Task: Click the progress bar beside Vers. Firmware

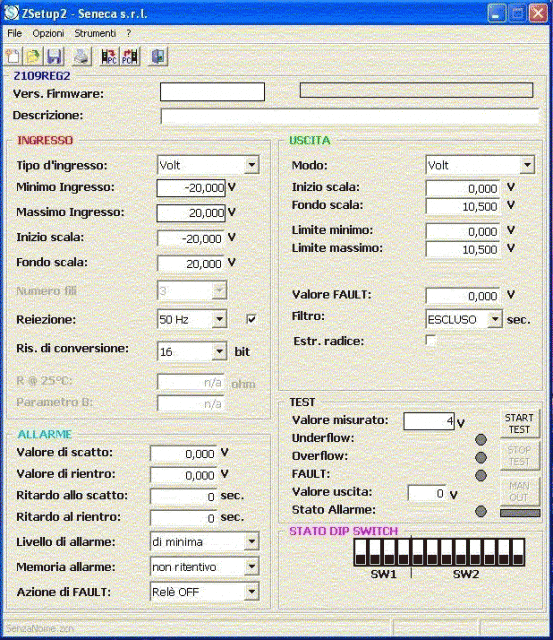Action: 416,90
